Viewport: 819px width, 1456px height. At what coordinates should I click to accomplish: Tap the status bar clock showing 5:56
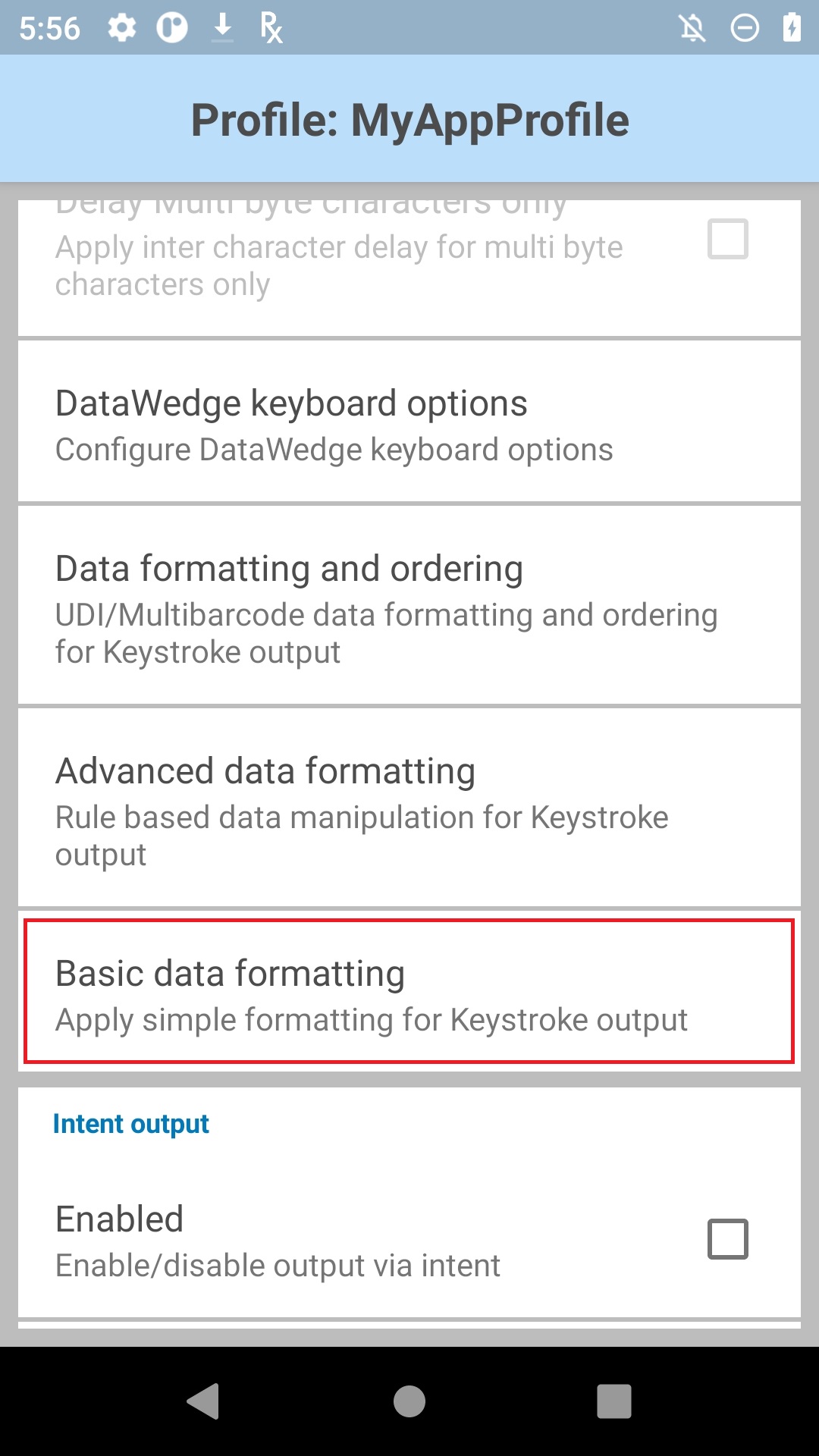point(49,29)
